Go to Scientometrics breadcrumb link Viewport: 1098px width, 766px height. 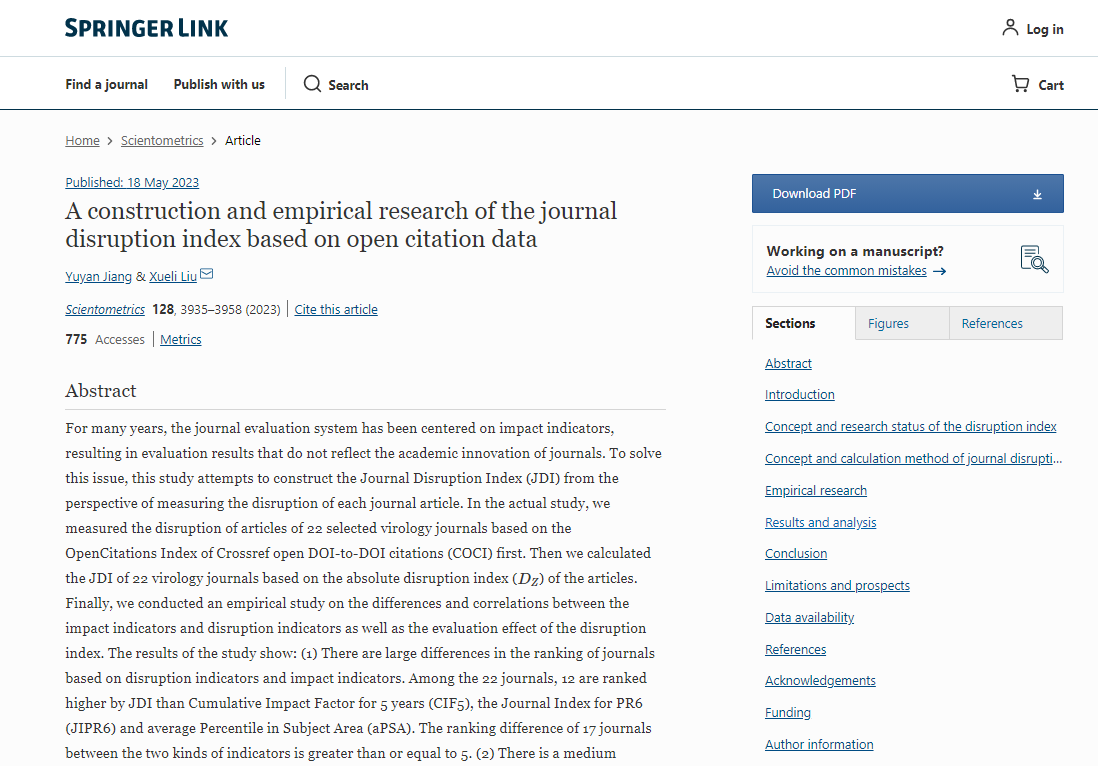click(x=162, y=140)
